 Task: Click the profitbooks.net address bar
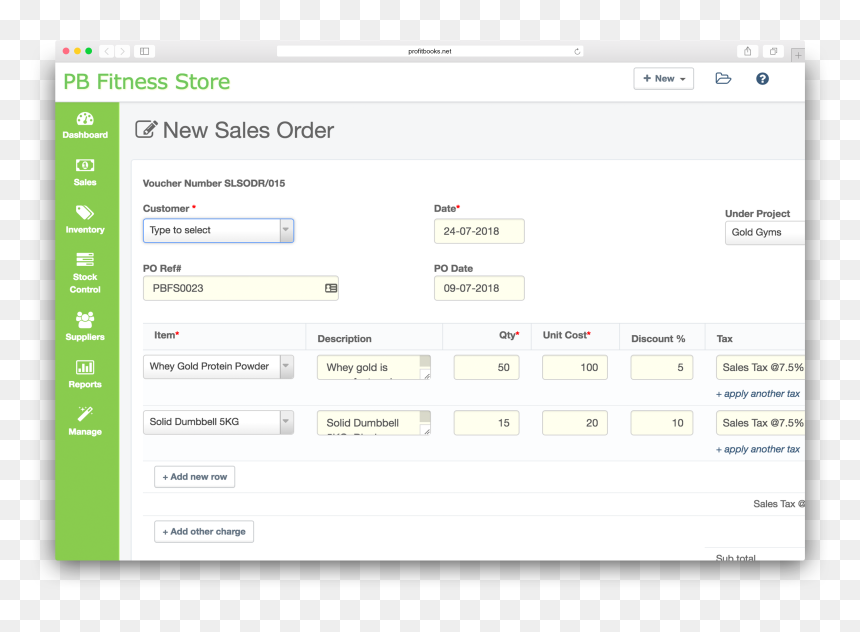429,51
